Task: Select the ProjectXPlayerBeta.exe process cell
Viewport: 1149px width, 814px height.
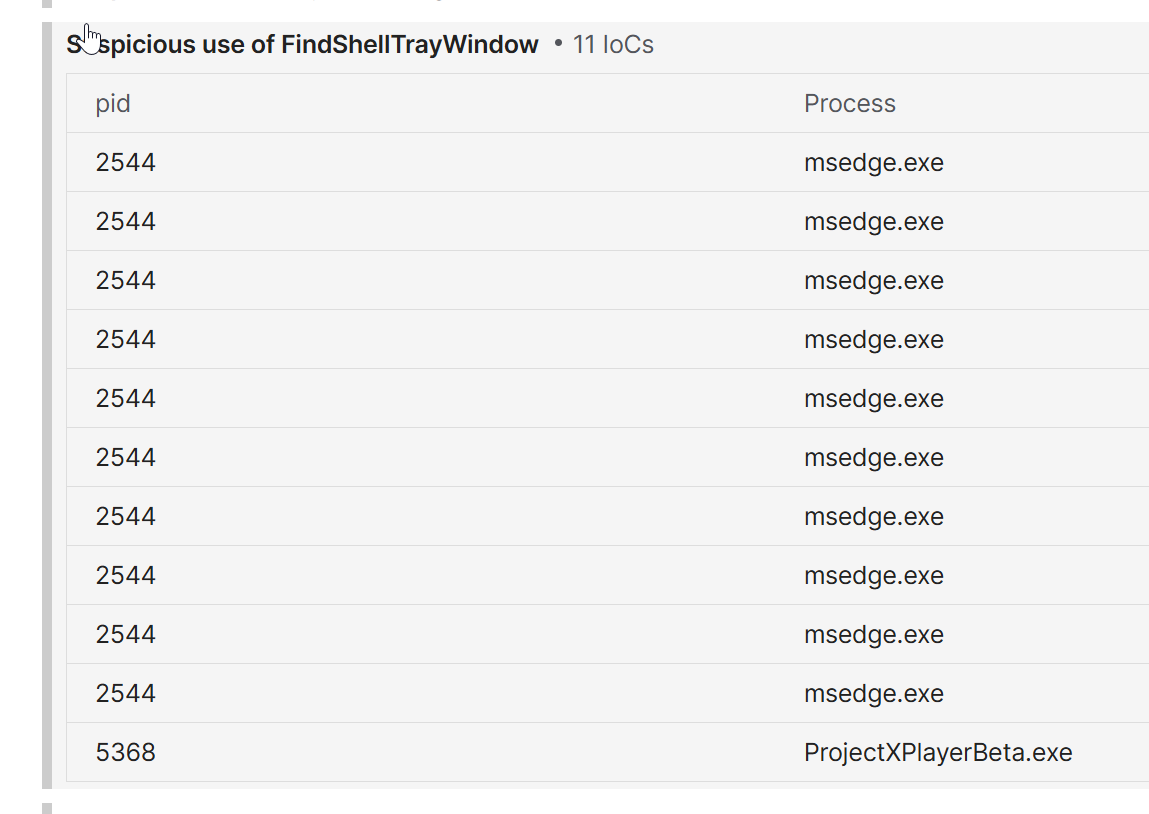Action: pyautogui.click(x=937, y=752)
